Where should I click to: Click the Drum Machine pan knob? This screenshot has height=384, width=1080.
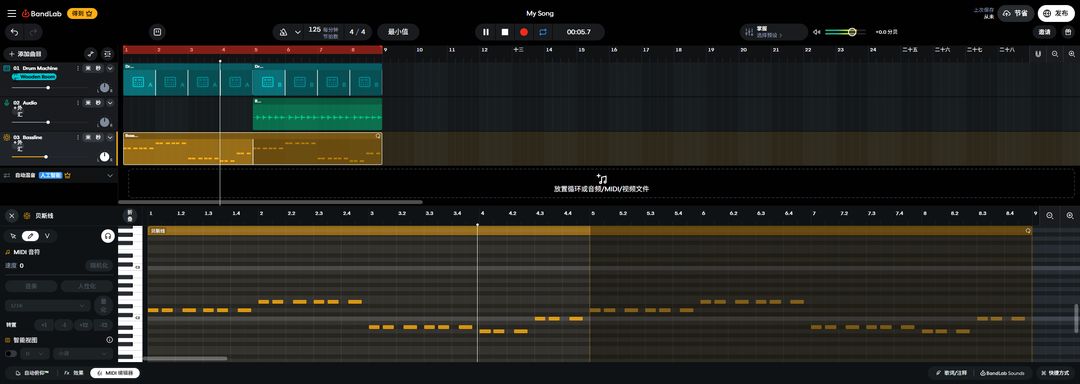104,87
